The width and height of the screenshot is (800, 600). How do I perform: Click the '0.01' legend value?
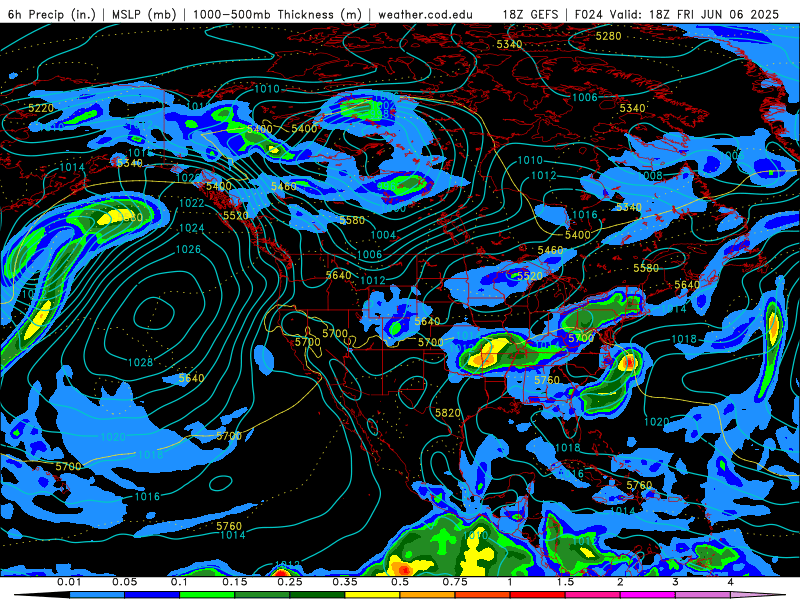69,582
